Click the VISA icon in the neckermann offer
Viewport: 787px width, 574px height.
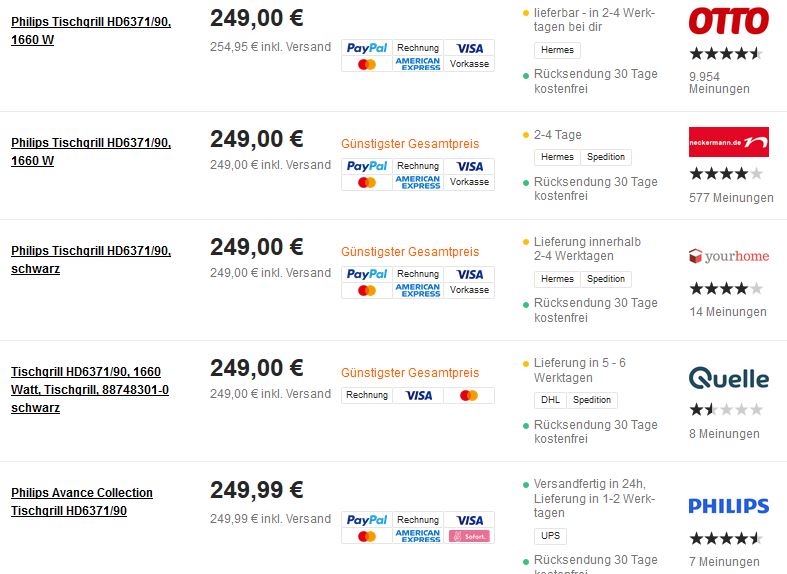point(469,166)
